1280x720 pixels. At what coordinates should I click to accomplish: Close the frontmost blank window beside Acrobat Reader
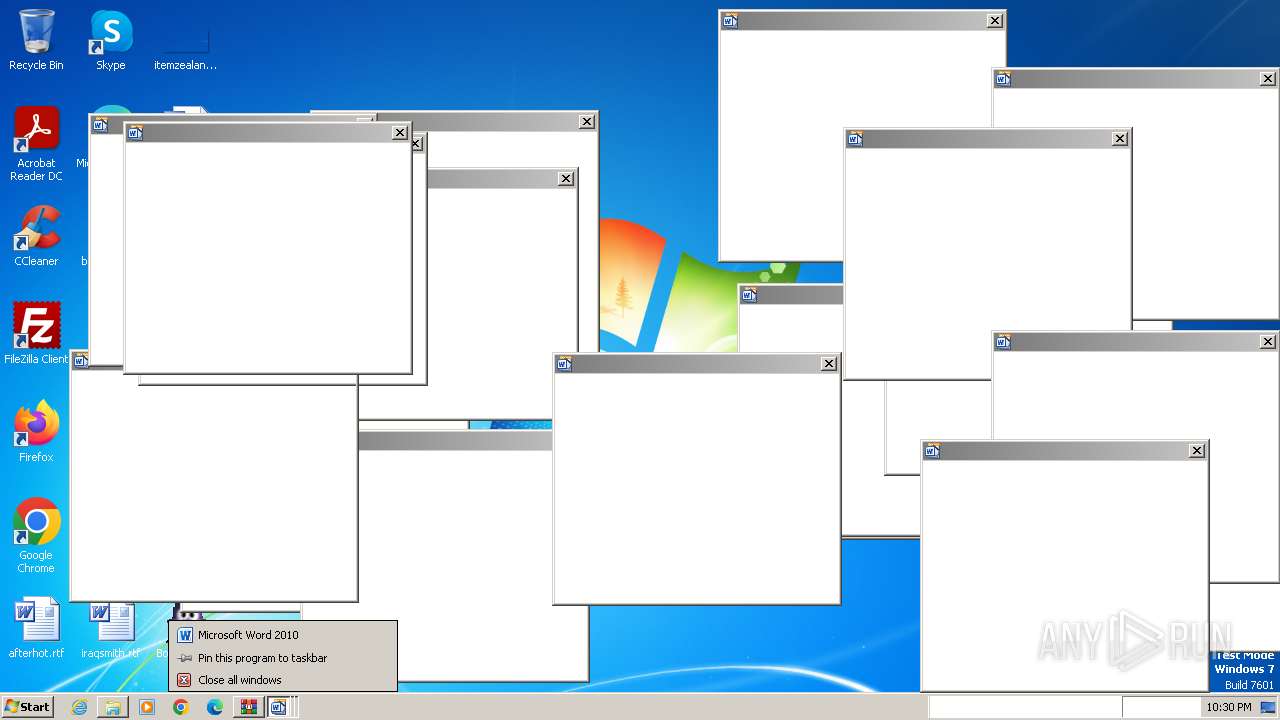tap(400, 133)
